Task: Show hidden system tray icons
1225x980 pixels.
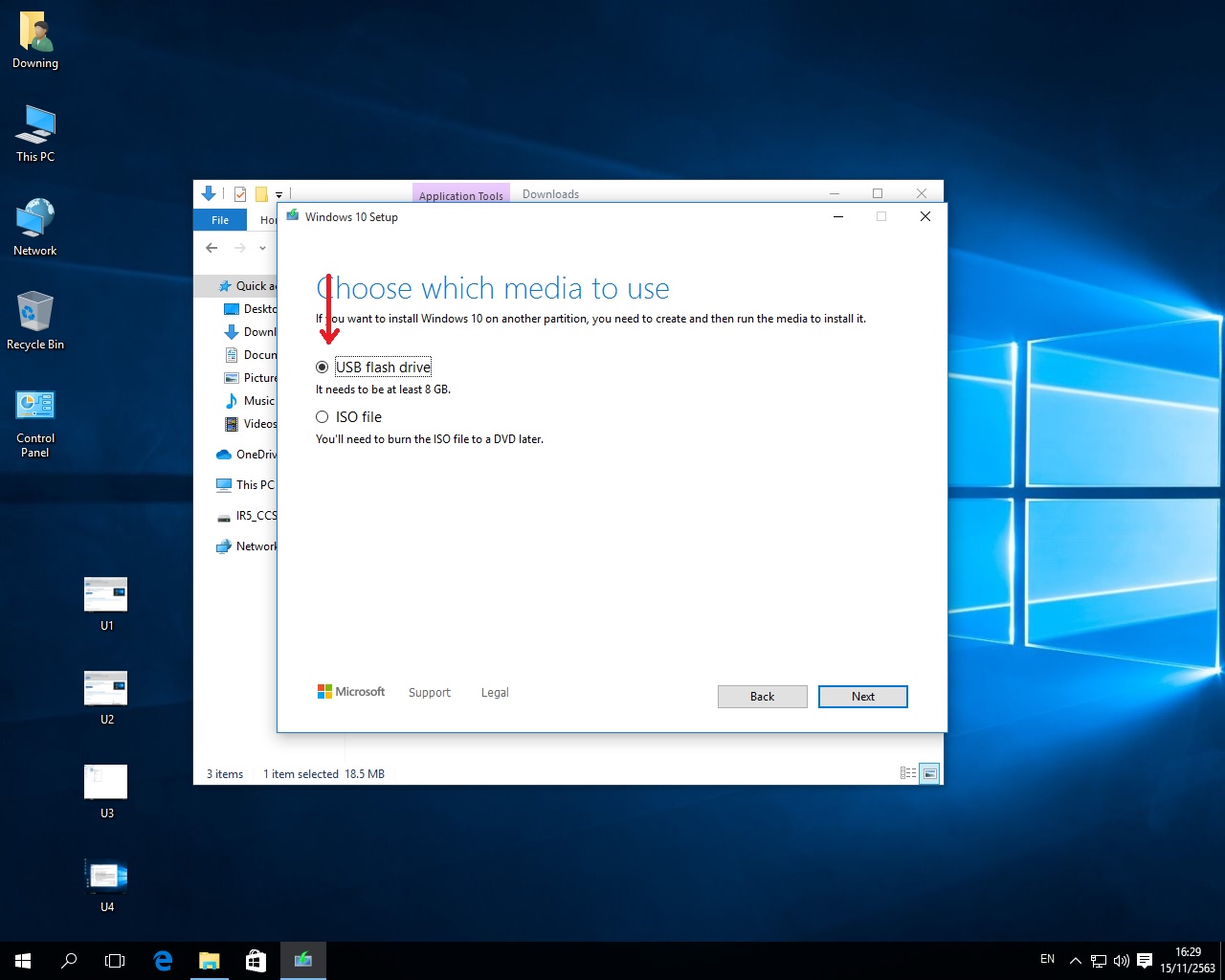Action: (1075, 961)
